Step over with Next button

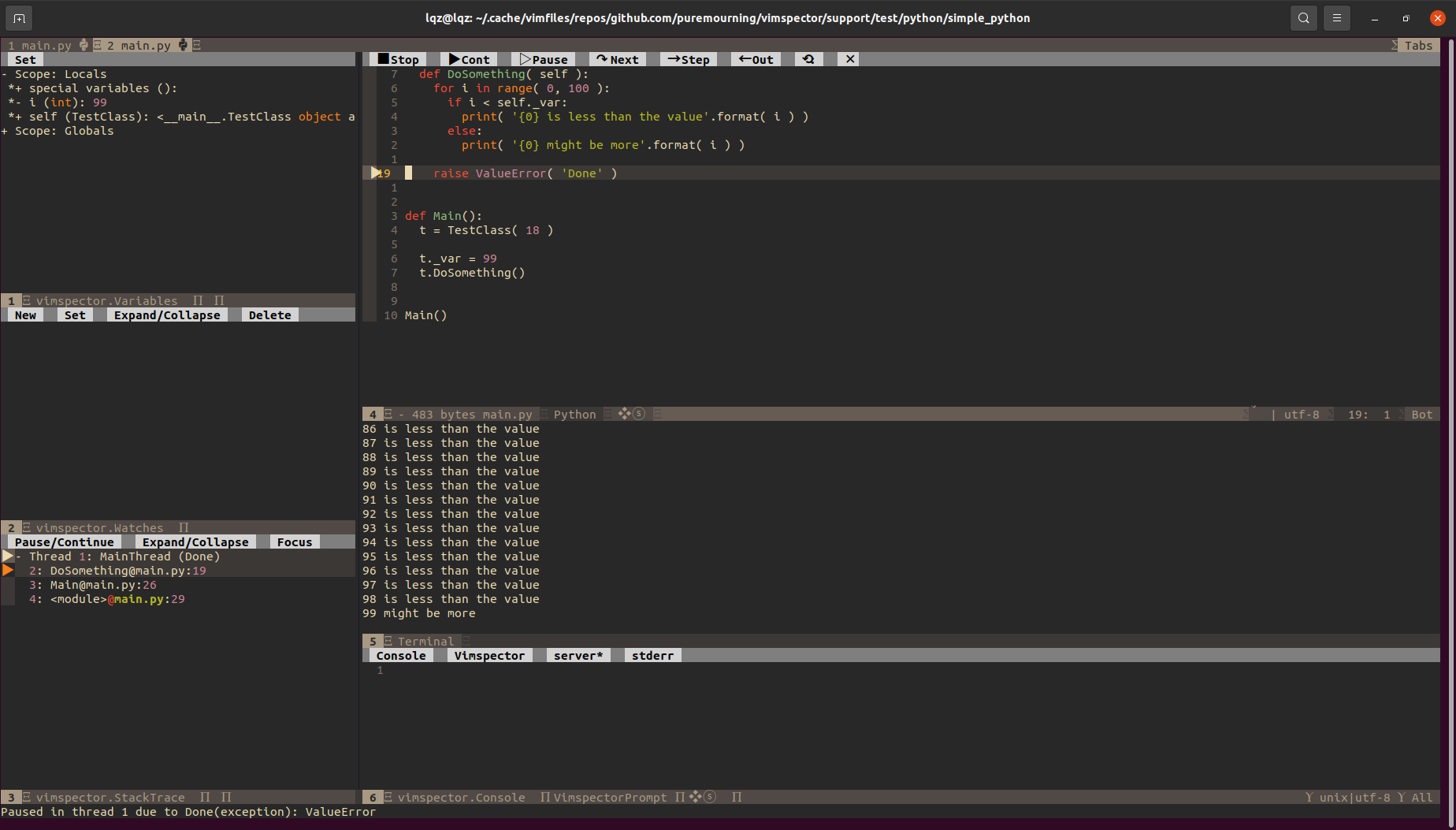point(618,59)
